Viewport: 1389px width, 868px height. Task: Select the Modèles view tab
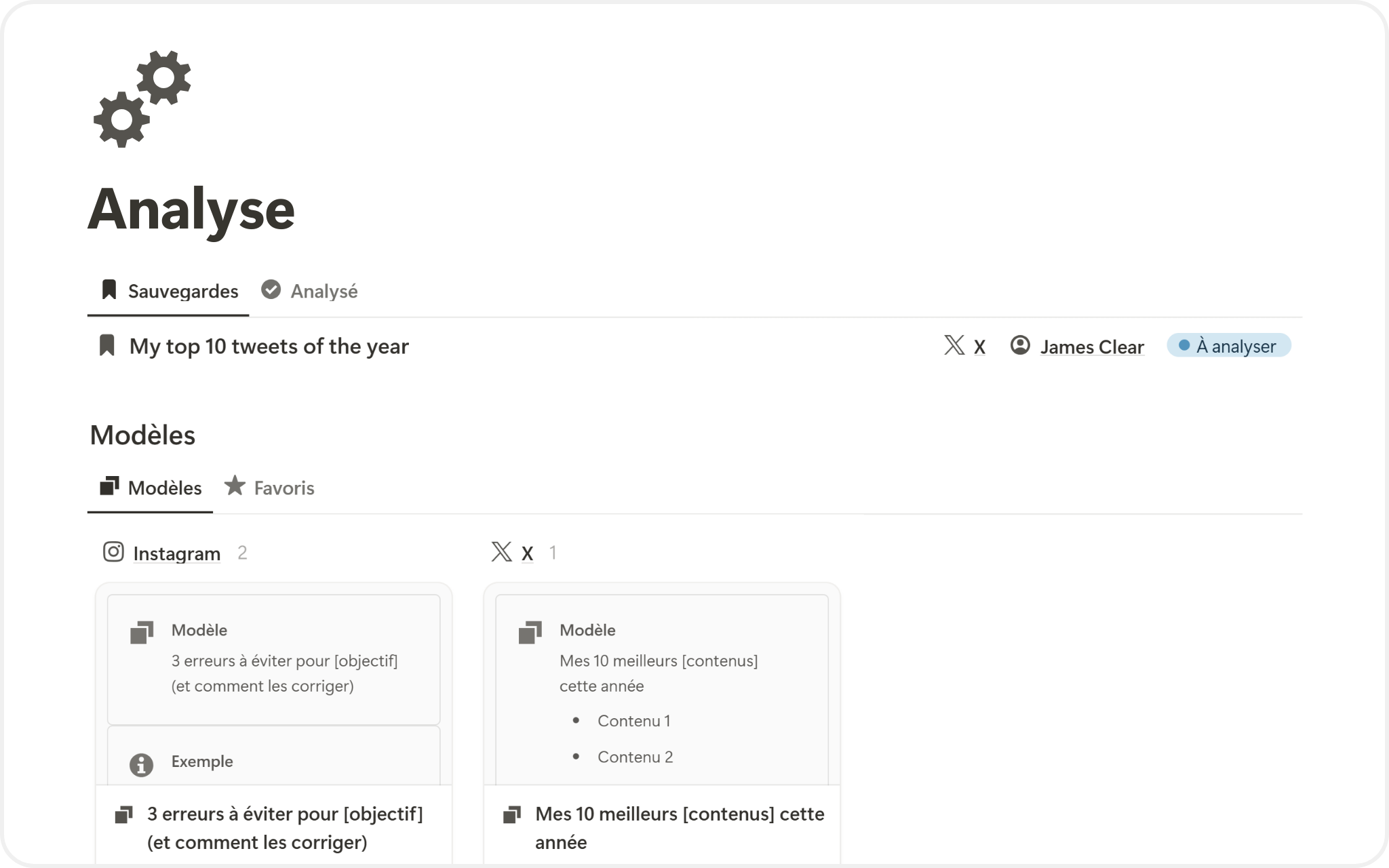[x=151, y=488]
